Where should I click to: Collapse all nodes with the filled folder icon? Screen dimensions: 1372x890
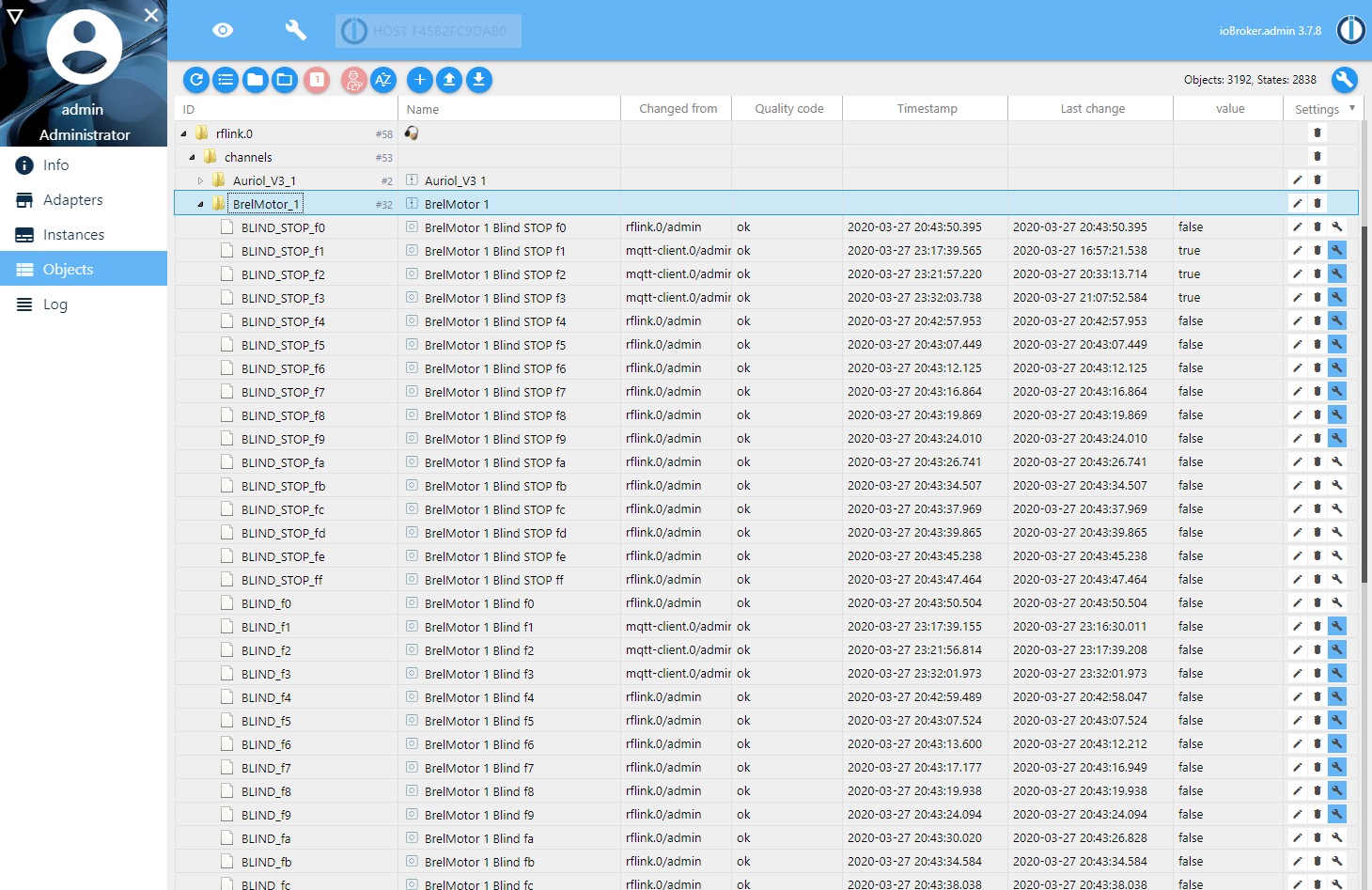click(x=256, y=80)
